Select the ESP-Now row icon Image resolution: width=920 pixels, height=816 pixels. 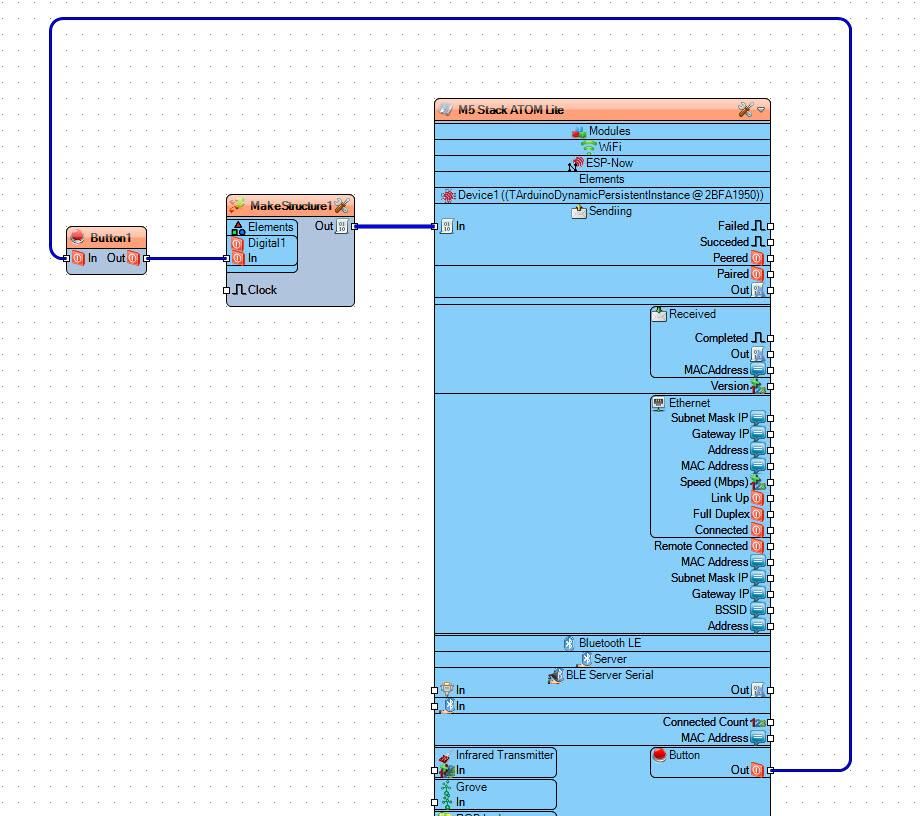tap(576, 164)
